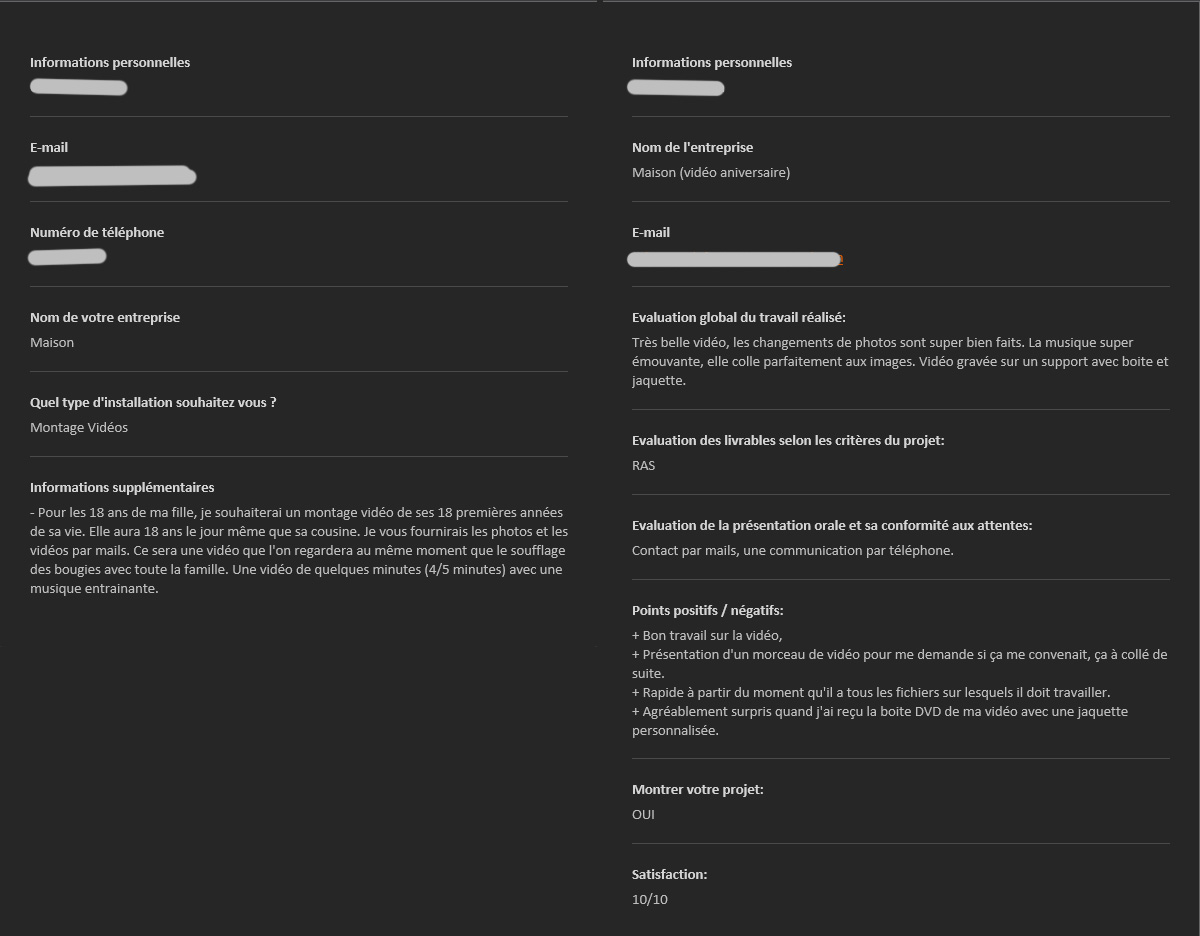This screenshot has width=1200, height=936.
Task: Click the "Nom de votre entreprise" heading
Action: coord(105,318)
